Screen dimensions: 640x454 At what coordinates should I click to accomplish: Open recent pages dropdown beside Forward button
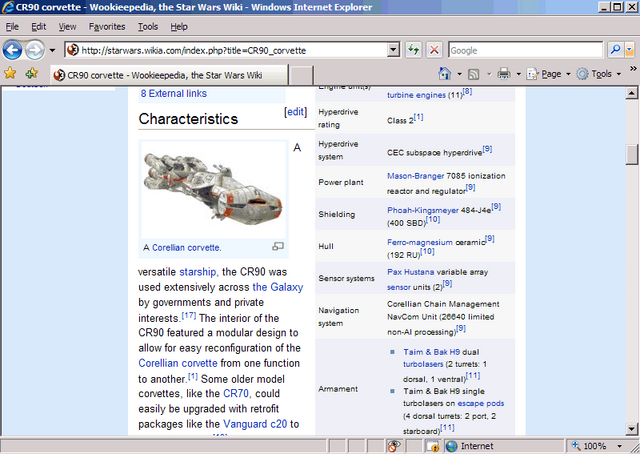[52, 51]
